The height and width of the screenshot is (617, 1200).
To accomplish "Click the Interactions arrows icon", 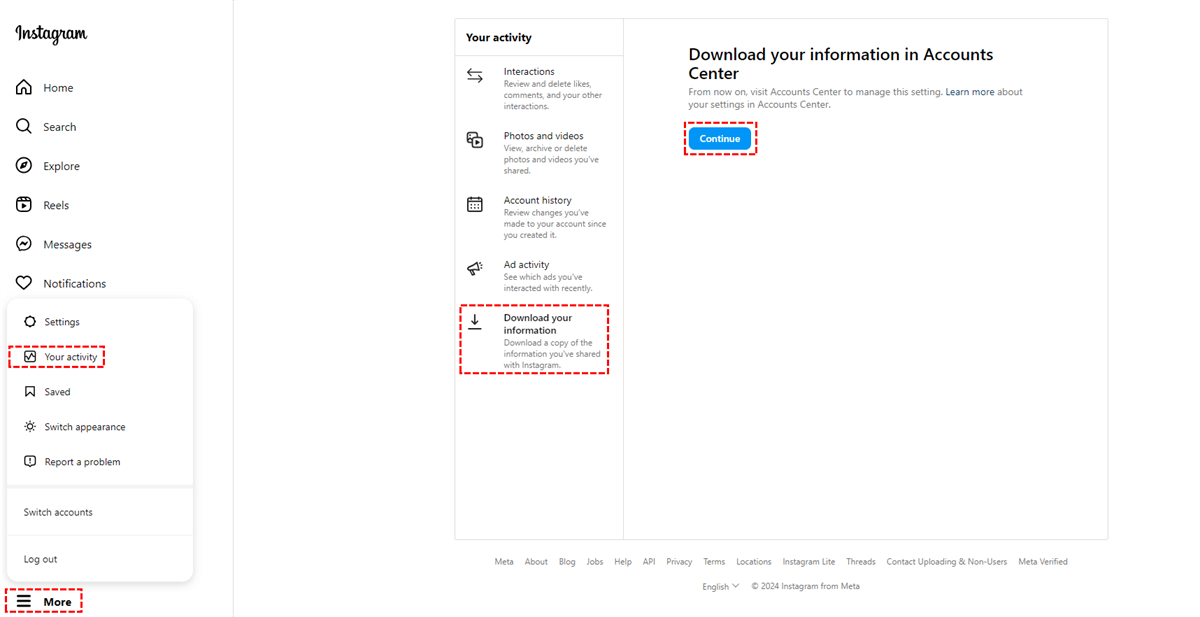I will pyautogui.click(x=475, y=76).
